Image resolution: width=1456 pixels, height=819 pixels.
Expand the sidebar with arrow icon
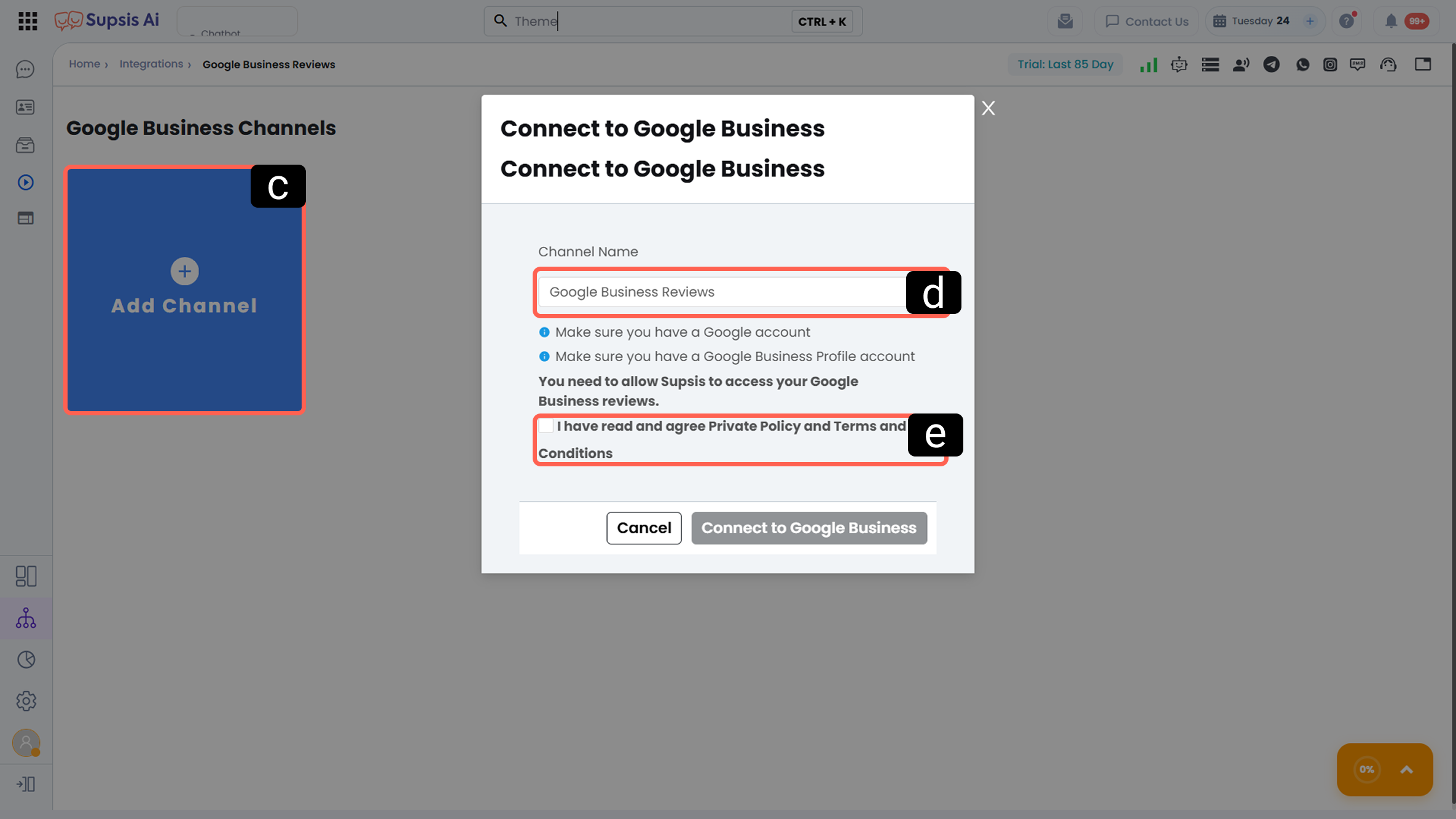[26, 784]
